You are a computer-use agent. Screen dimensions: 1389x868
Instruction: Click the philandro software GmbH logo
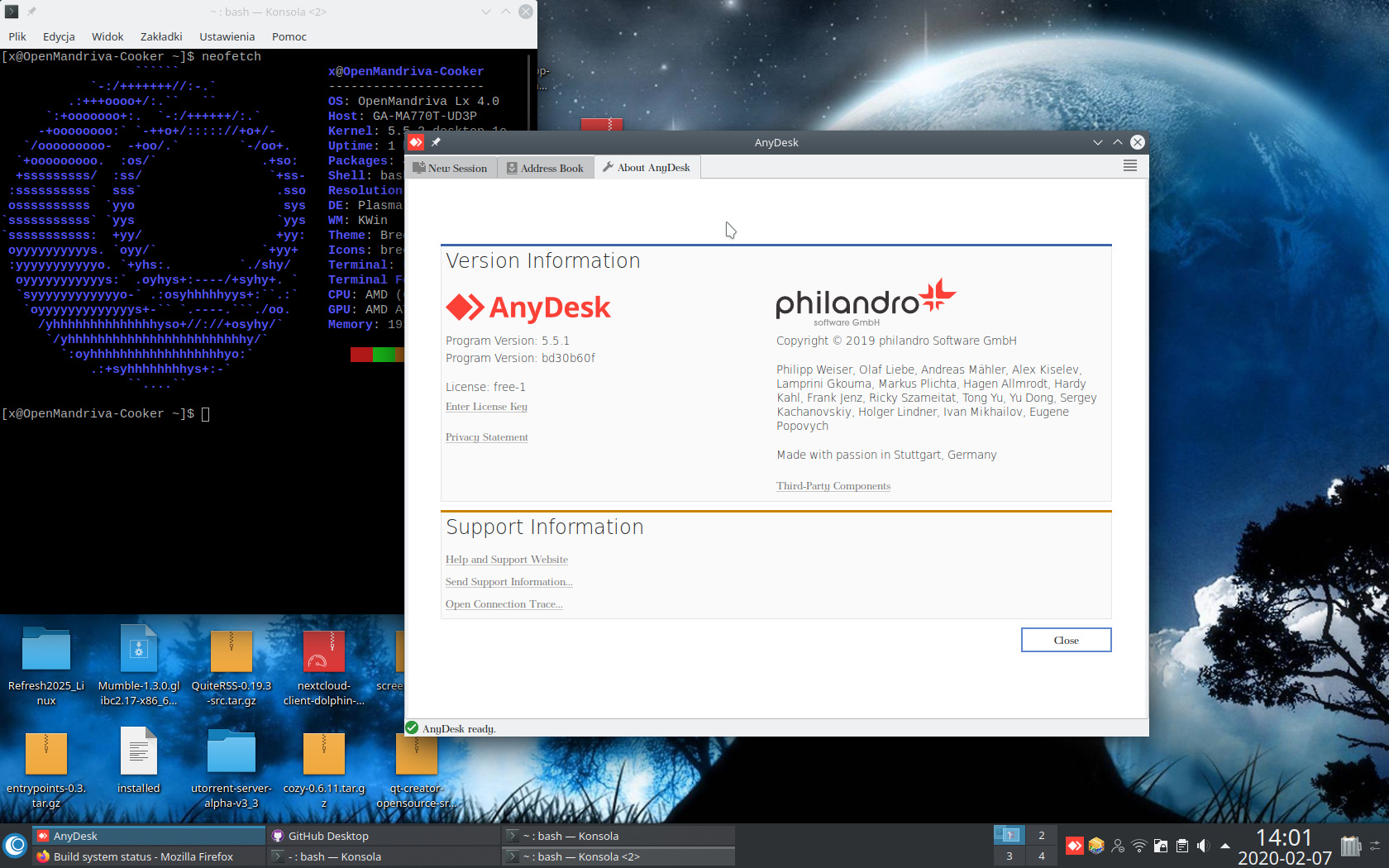coord(865,303)
